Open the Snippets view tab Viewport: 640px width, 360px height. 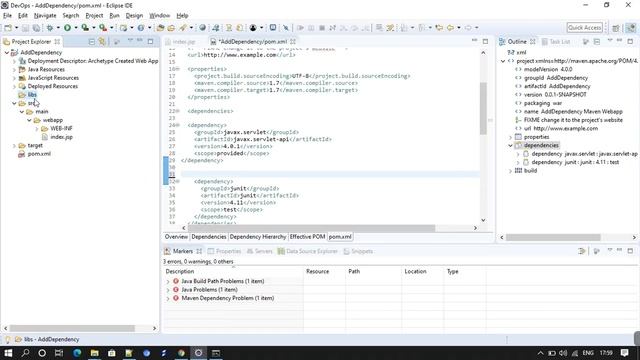(358, 251)
